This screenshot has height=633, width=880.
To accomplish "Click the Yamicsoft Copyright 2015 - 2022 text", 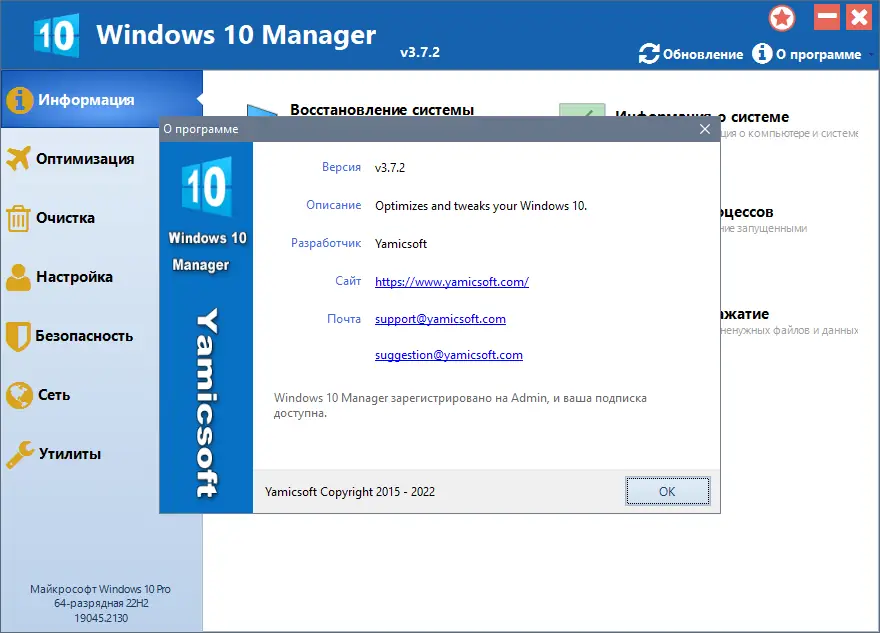I will [x=350, y=492].
